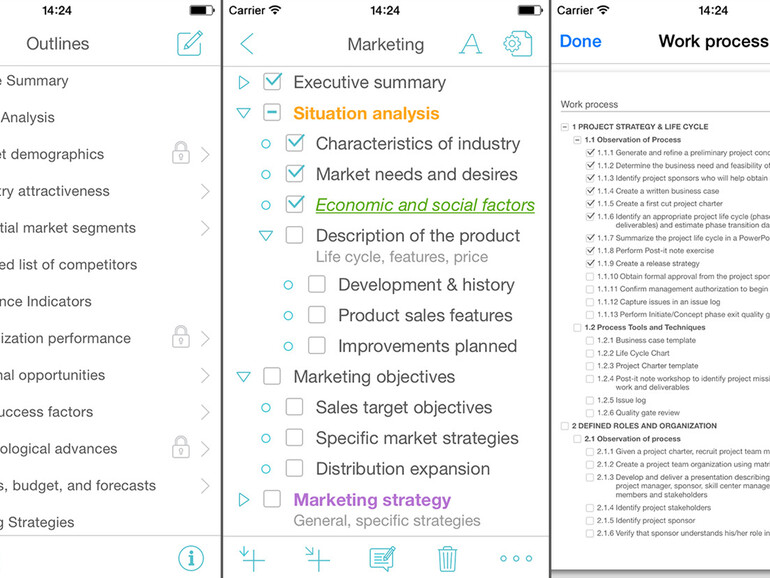Tap the add row icon in bottom toolbar
Image resolution: width=770 pixels, height=578 pixels.
(x=253, y=558)
